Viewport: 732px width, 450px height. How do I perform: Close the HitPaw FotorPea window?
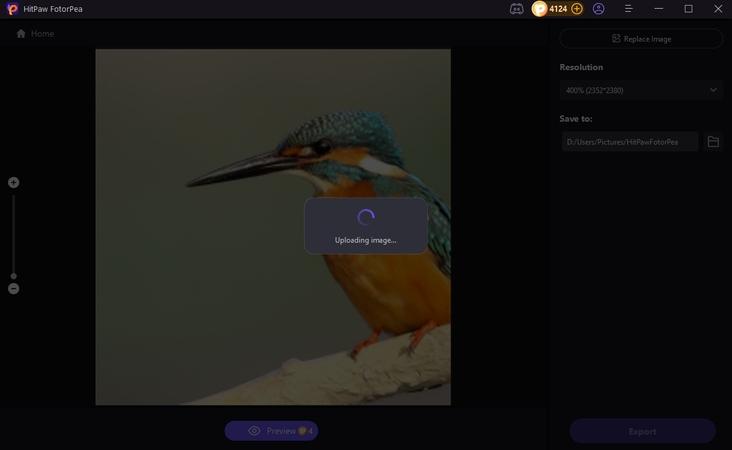718,9
